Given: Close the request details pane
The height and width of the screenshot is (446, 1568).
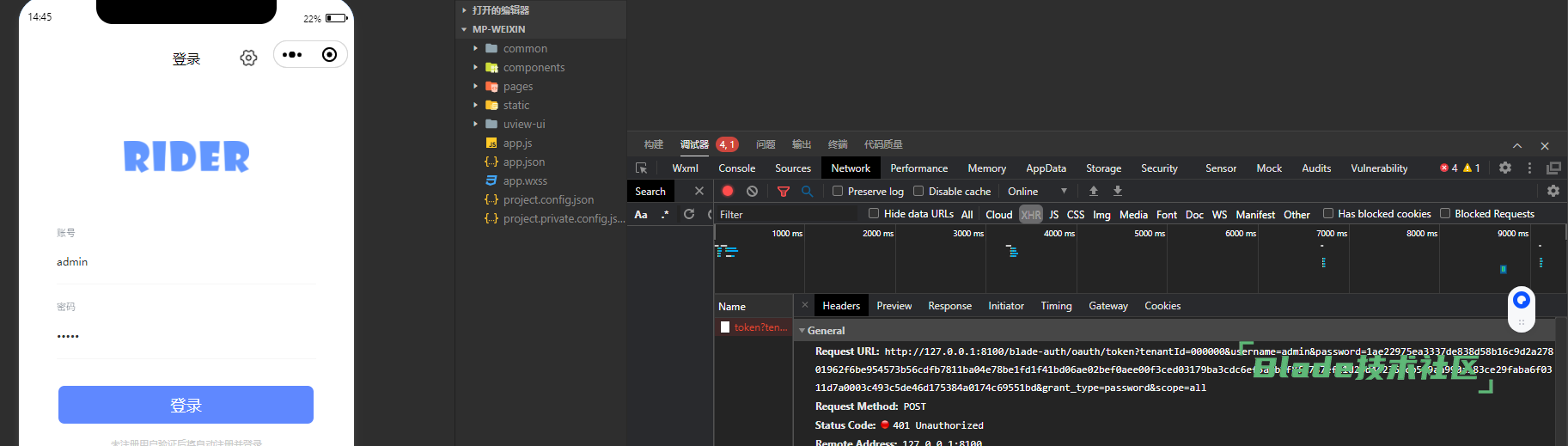Looking at the screenshot, I should point(805,305).
